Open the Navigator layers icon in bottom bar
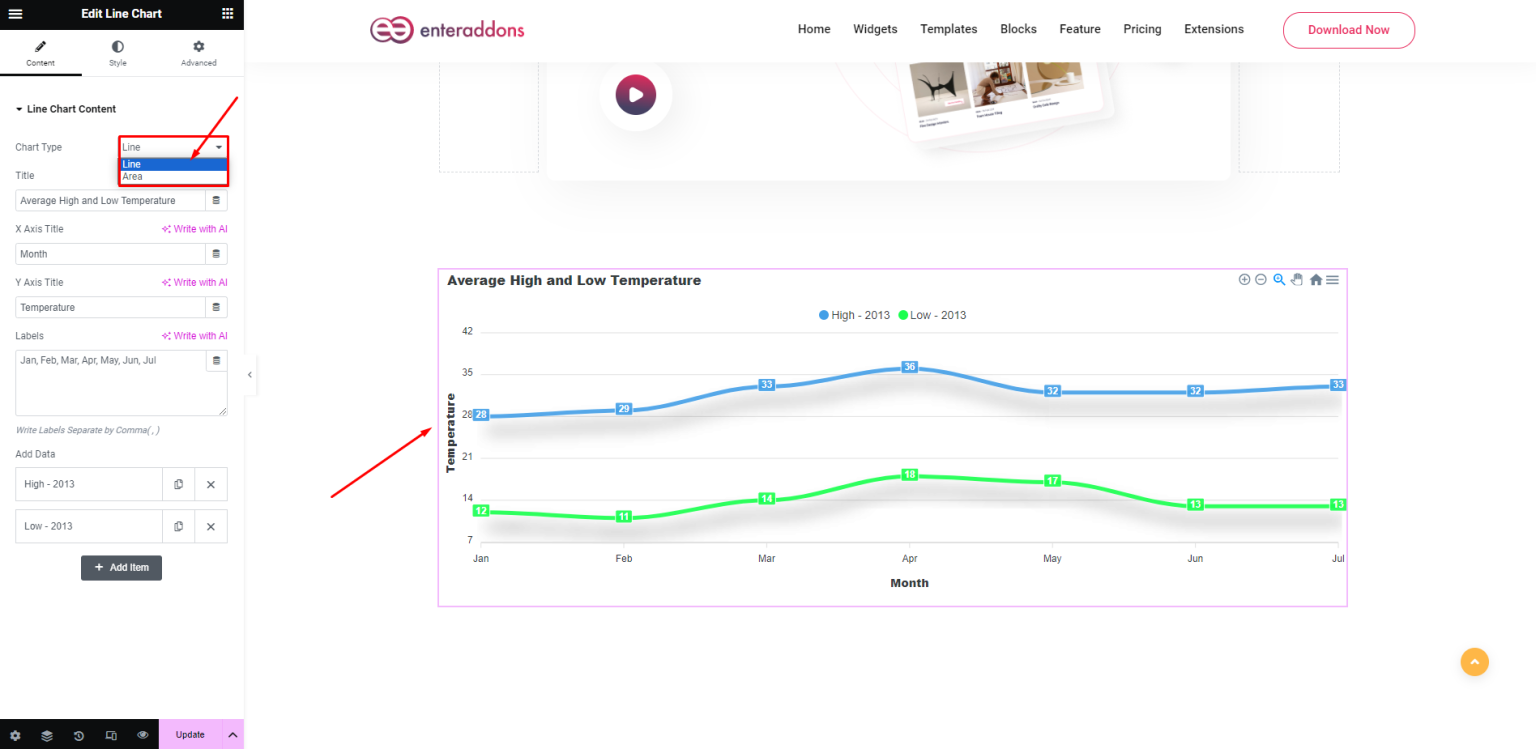The height and width of the screenshot is (749, 1536). 47,734
